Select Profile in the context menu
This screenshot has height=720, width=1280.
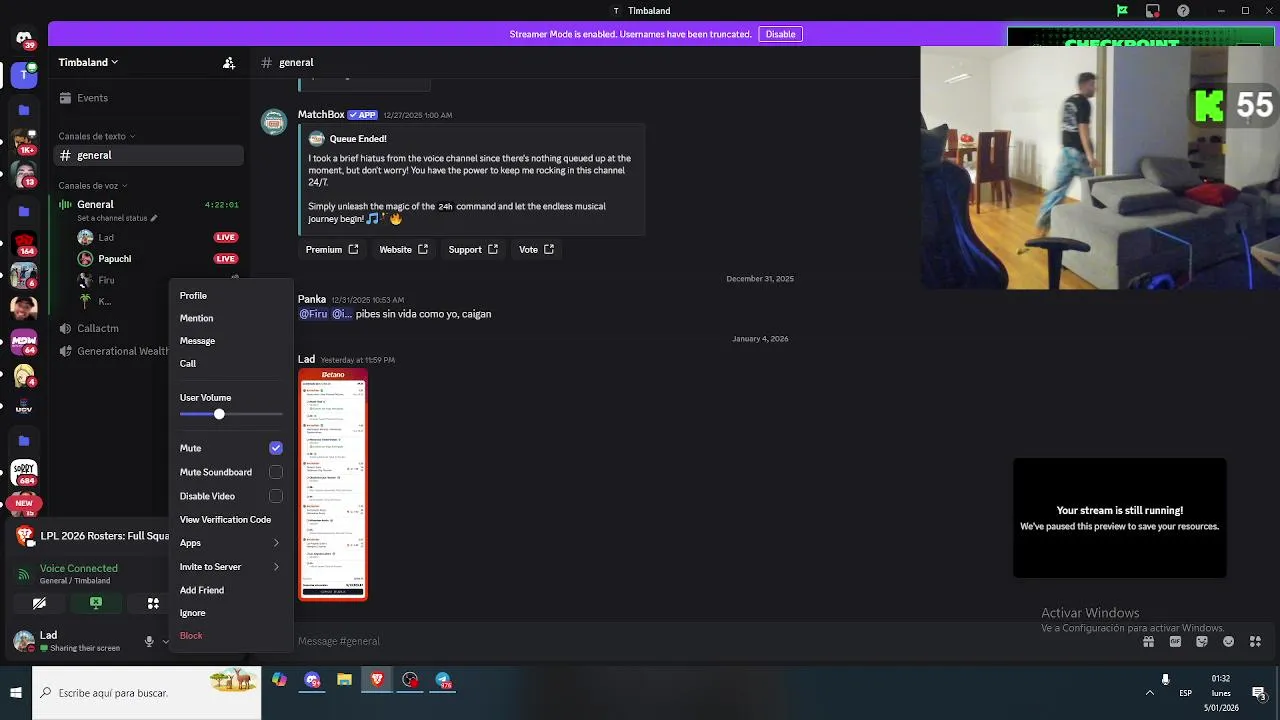coord(230,296)
